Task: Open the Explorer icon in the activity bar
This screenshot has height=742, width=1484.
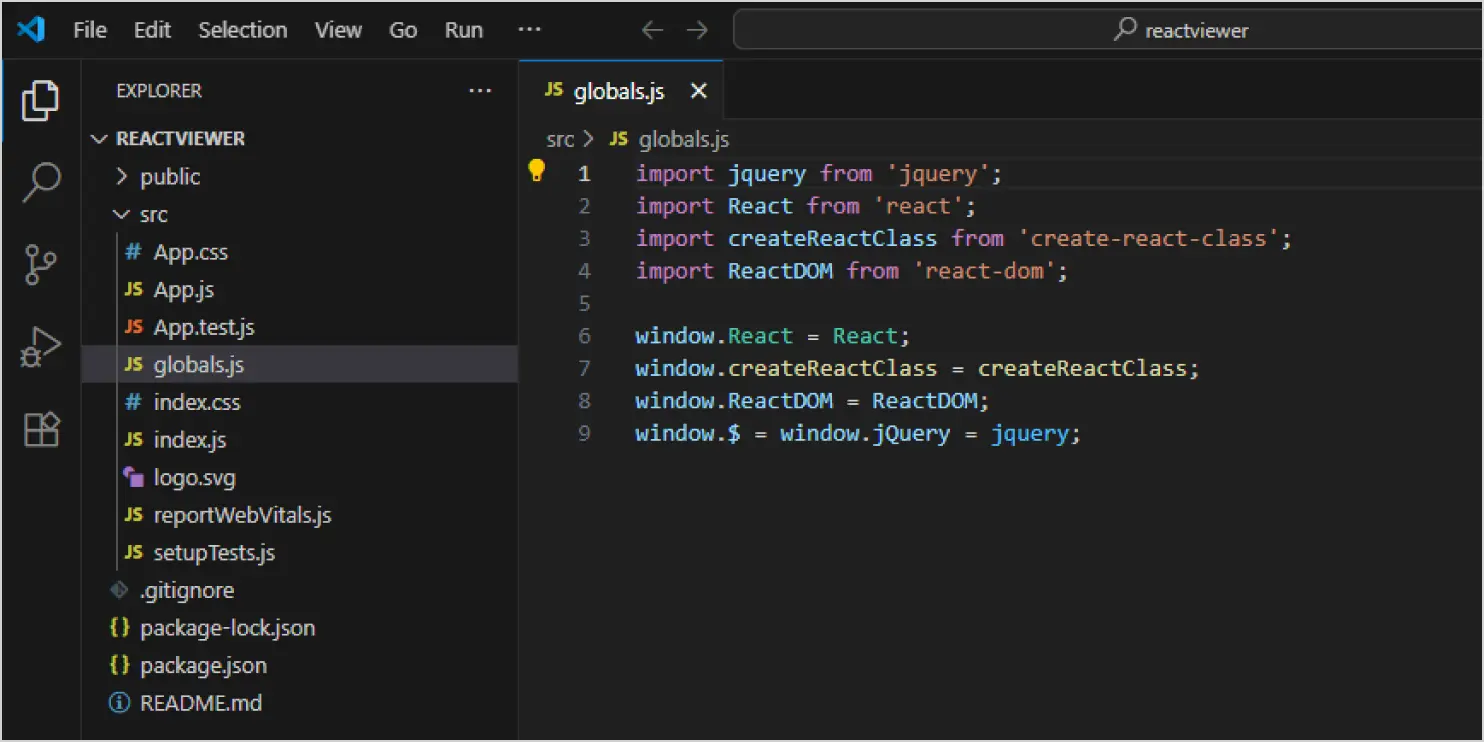Action: tap(40, 100)
